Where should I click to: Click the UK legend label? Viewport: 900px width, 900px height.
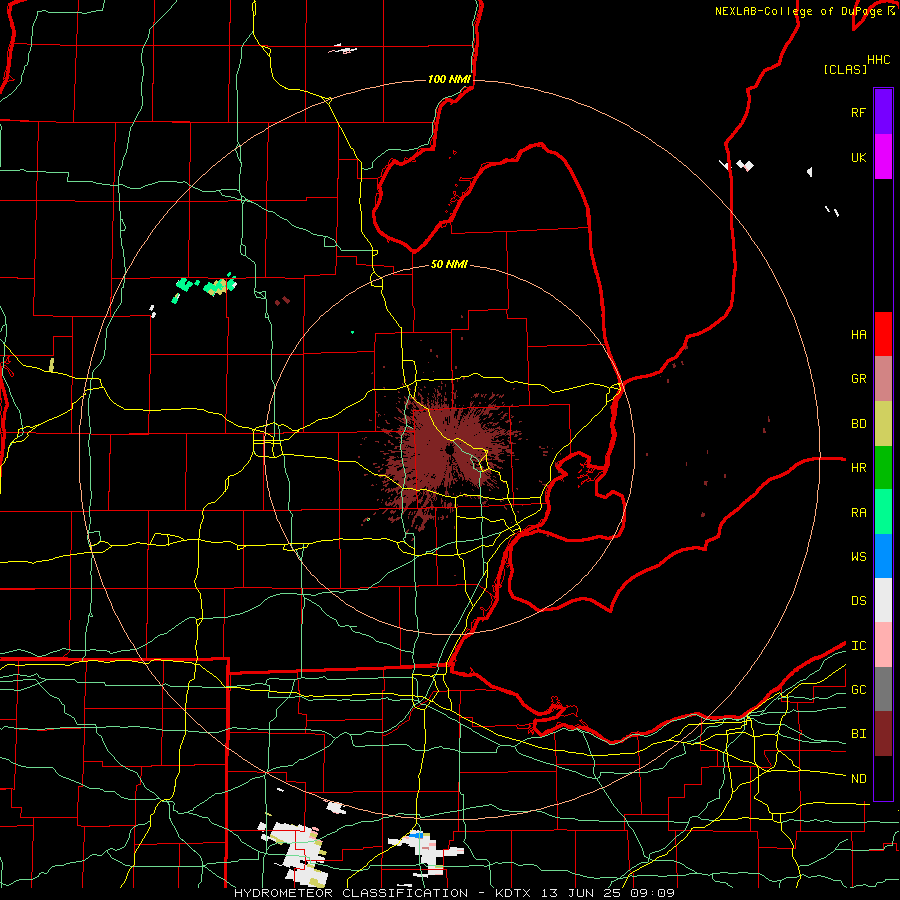[x=858, y=158]
